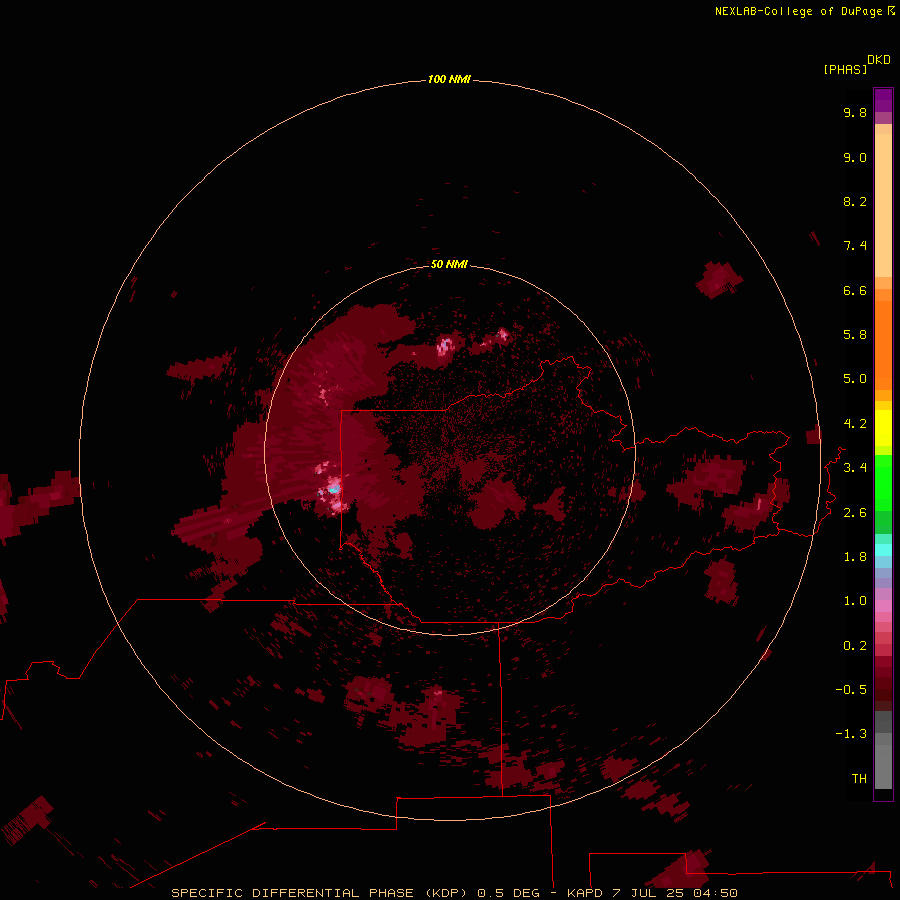Click the 0.2 scale value

[x=855, y=646]
